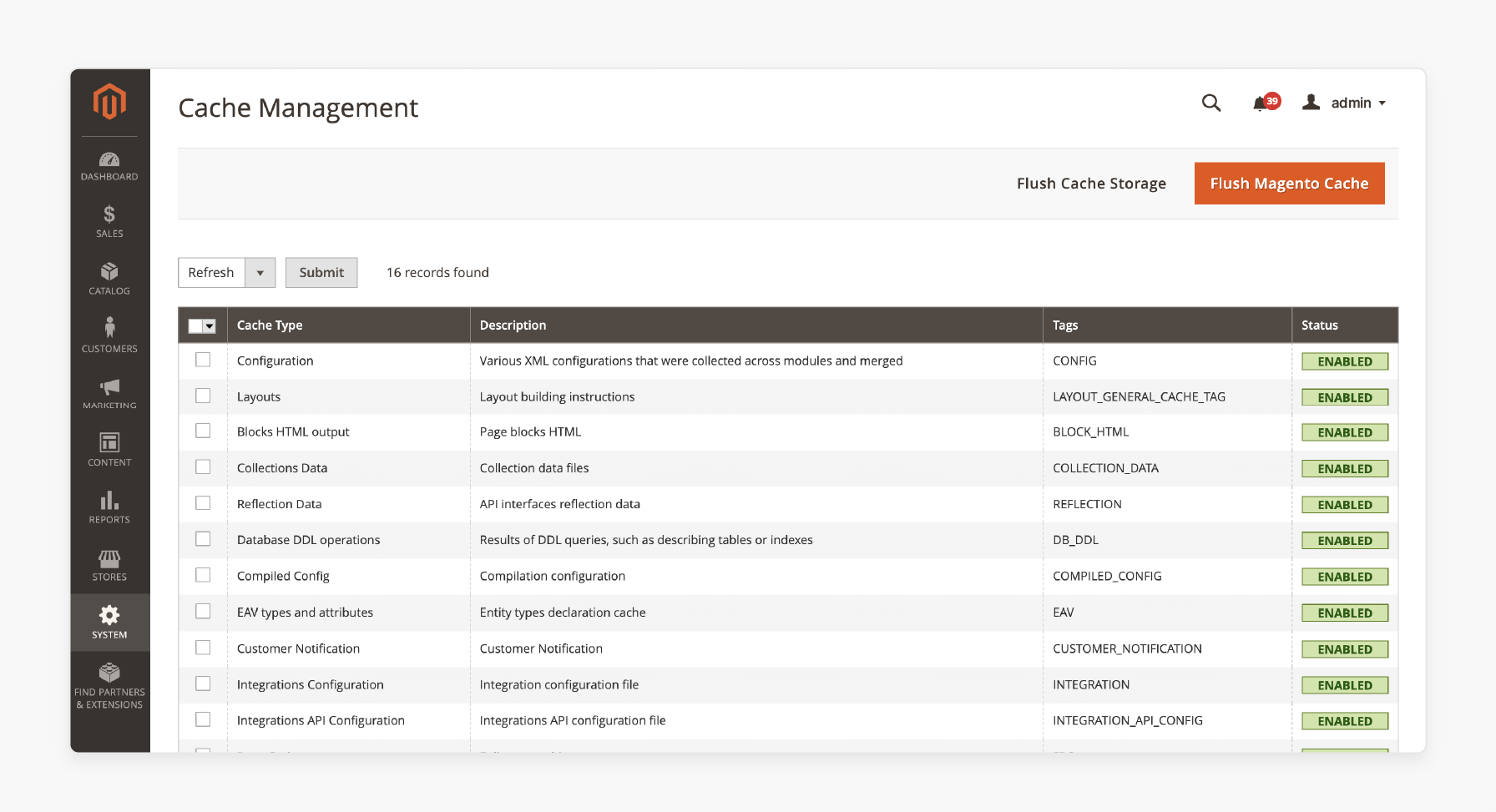This screenshot has height=812, width=1496.
Task: Click the Magento logo icon
Action: coord(109,102)
